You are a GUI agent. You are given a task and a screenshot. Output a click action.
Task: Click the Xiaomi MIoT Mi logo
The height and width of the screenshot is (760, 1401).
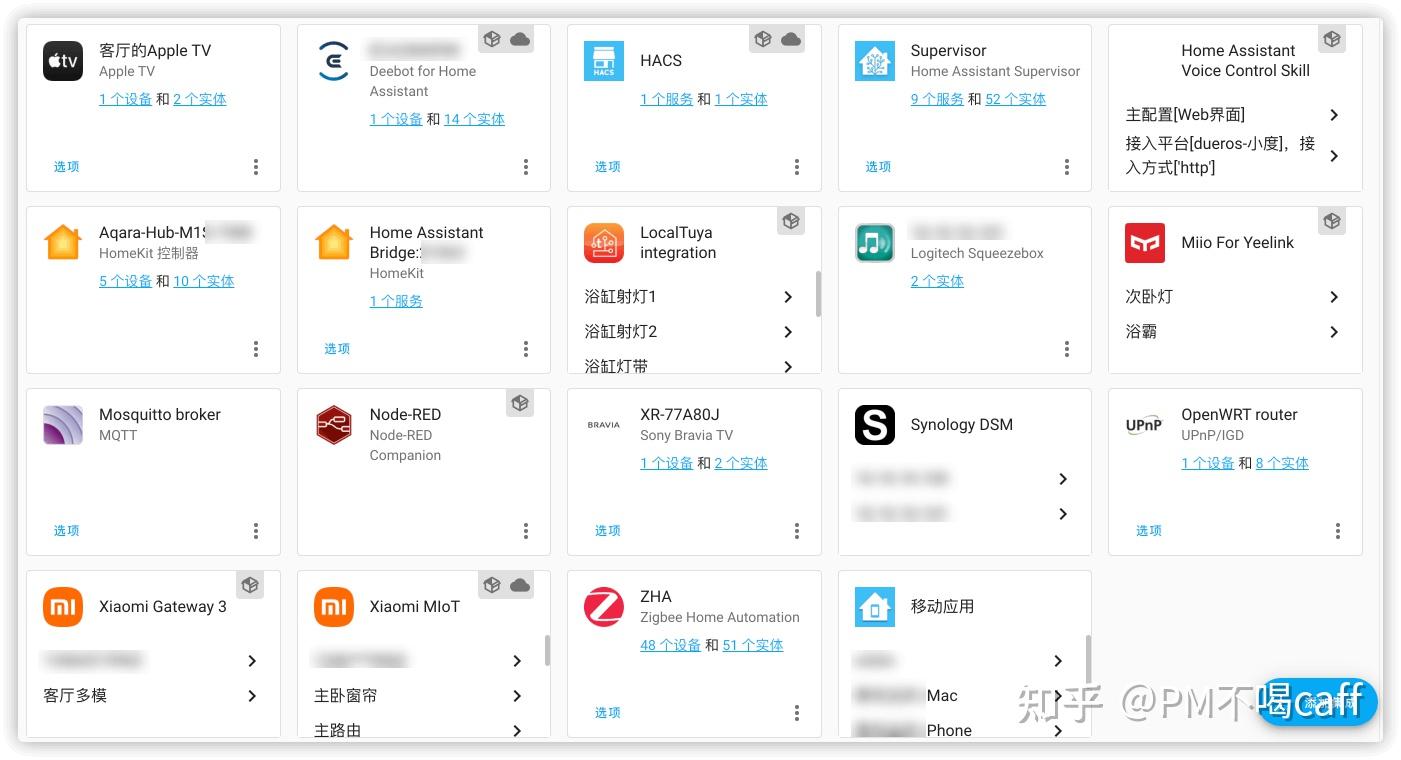[334, 607]
